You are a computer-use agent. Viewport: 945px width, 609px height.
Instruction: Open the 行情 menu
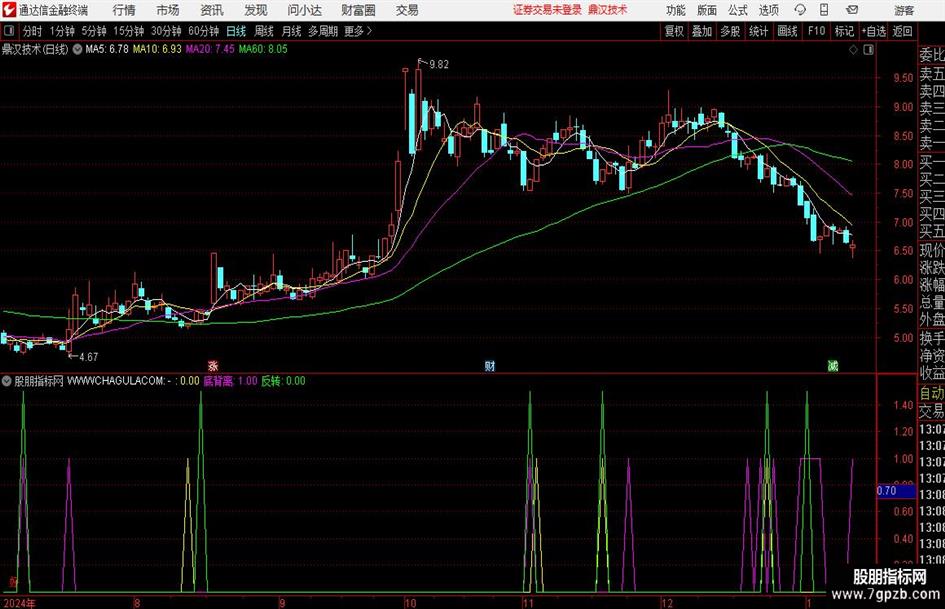coord(124,10)
